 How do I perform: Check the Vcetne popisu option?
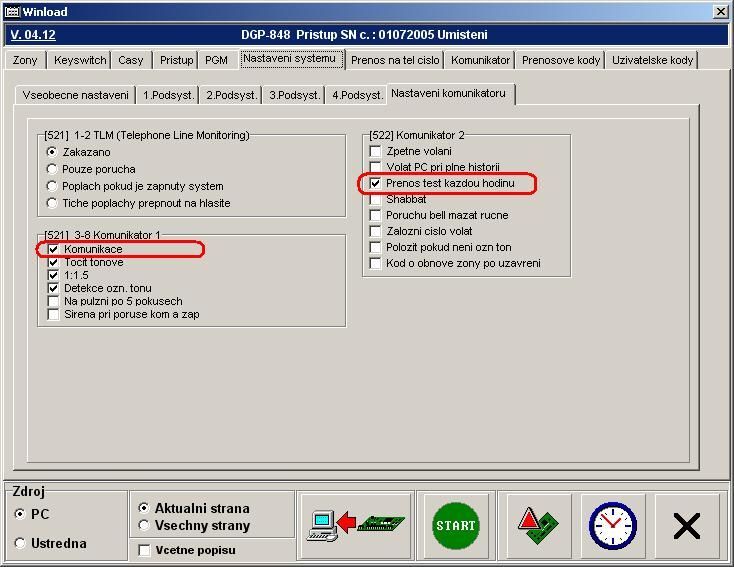145,550
